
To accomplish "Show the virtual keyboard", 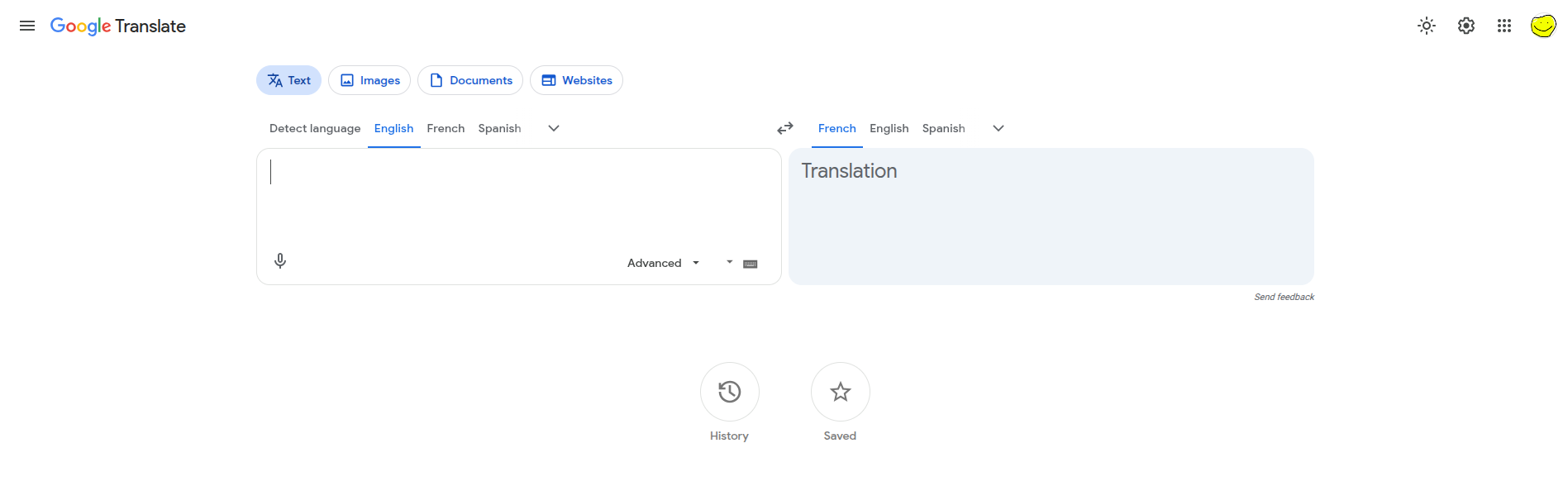I will 751,264.
